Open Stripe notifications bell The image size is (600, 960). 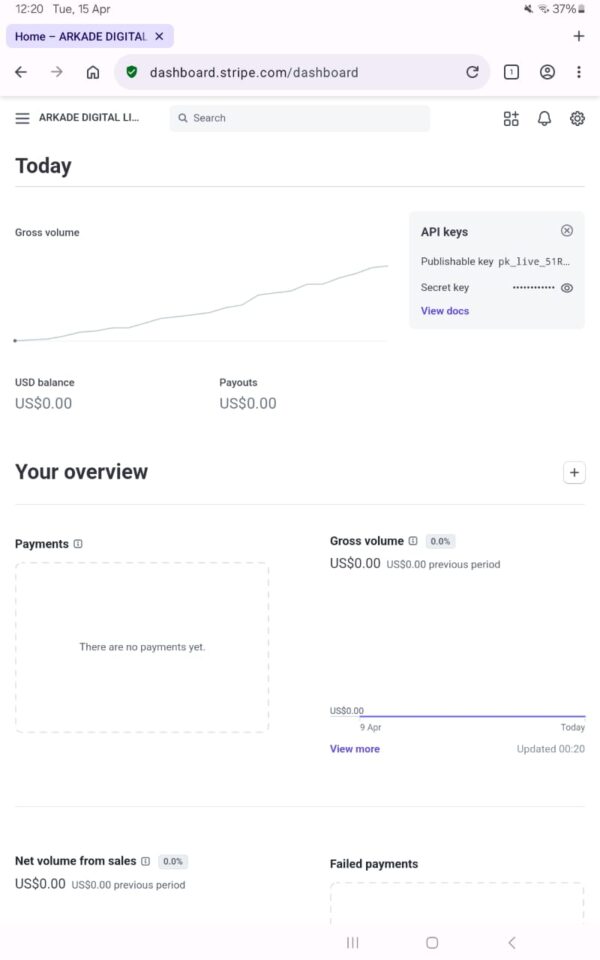pos(544,118)
